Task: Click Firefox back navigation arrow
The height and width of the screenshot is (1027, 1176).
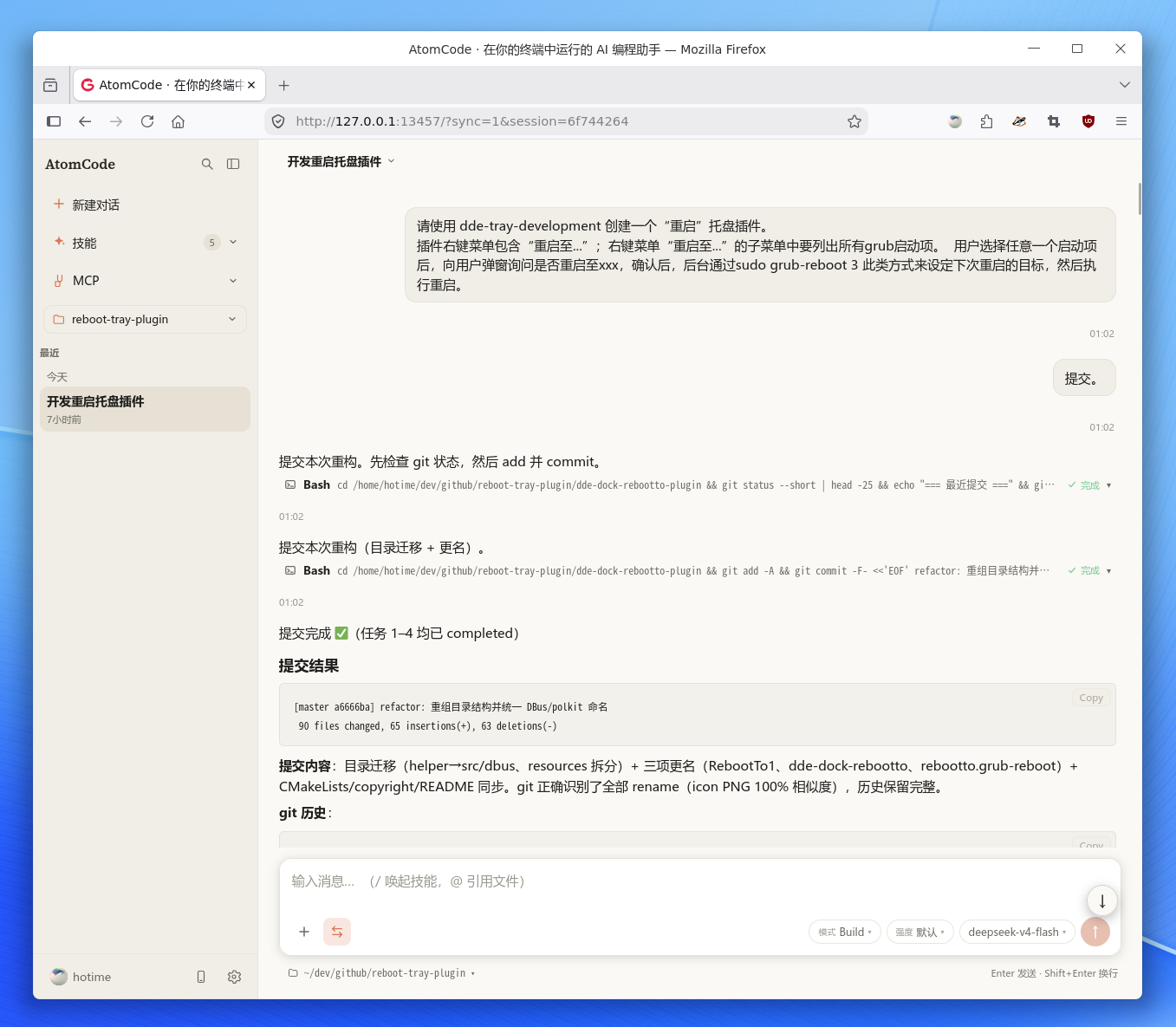Action: [85, 121]
